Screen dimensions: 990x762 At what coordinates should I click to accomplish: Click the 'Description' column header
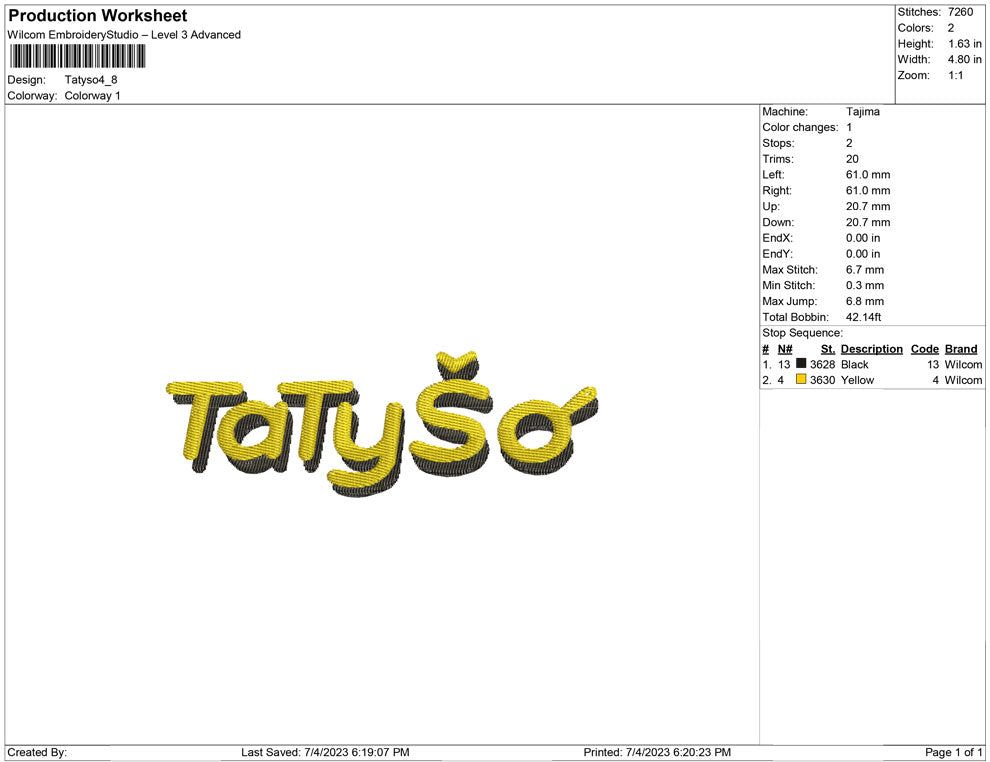coord(871,349)
